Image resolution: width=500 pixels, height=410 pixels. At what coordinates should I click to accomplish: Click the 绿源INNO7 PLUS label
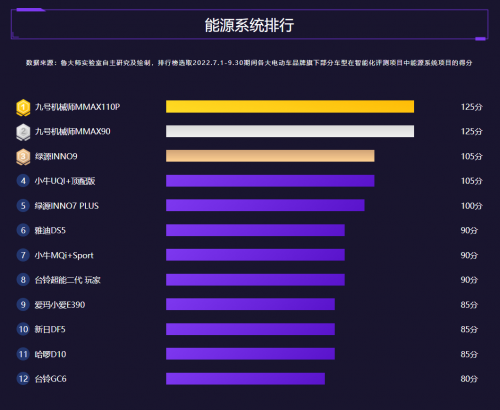(x=67, y=206)
